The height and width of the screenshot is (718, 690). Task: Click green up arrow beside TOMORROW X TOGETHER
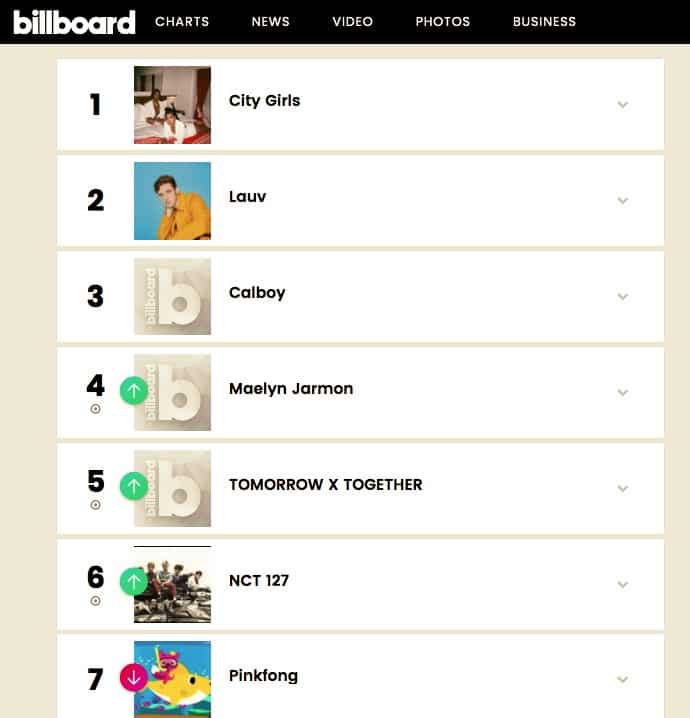click(134, 486)
